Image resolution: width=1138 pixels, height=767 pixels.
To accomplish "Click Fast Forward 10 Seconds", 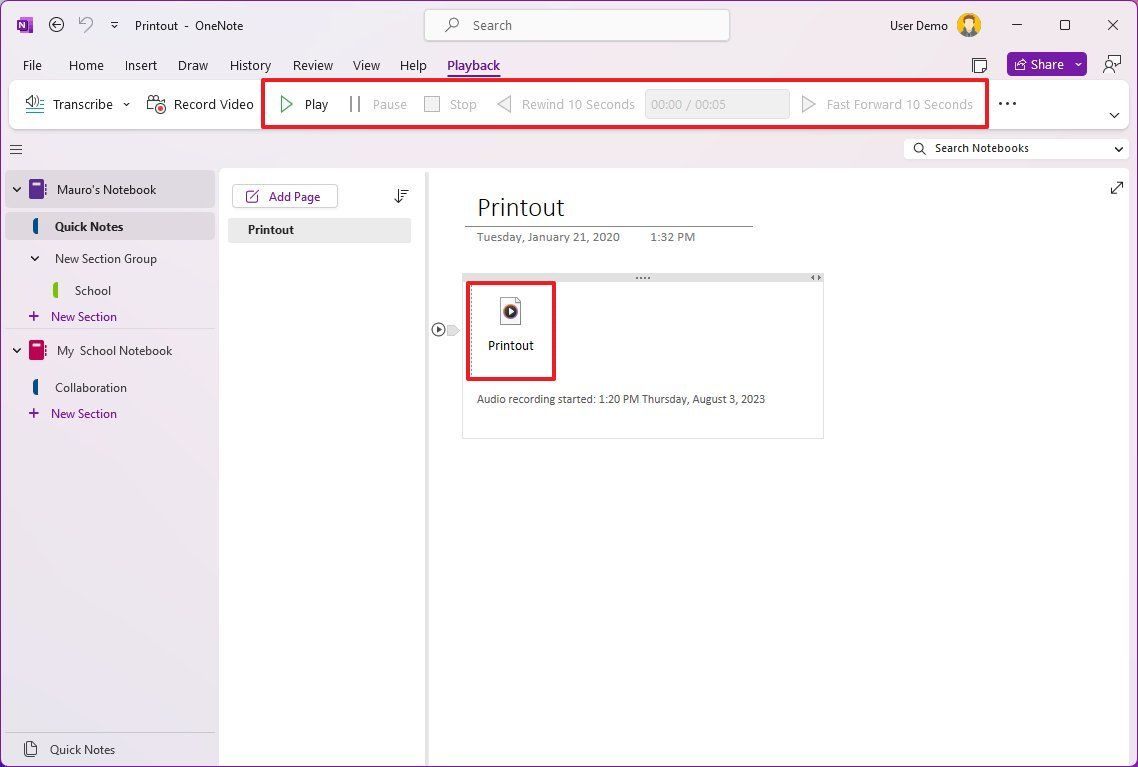I will tap(888, 103).
